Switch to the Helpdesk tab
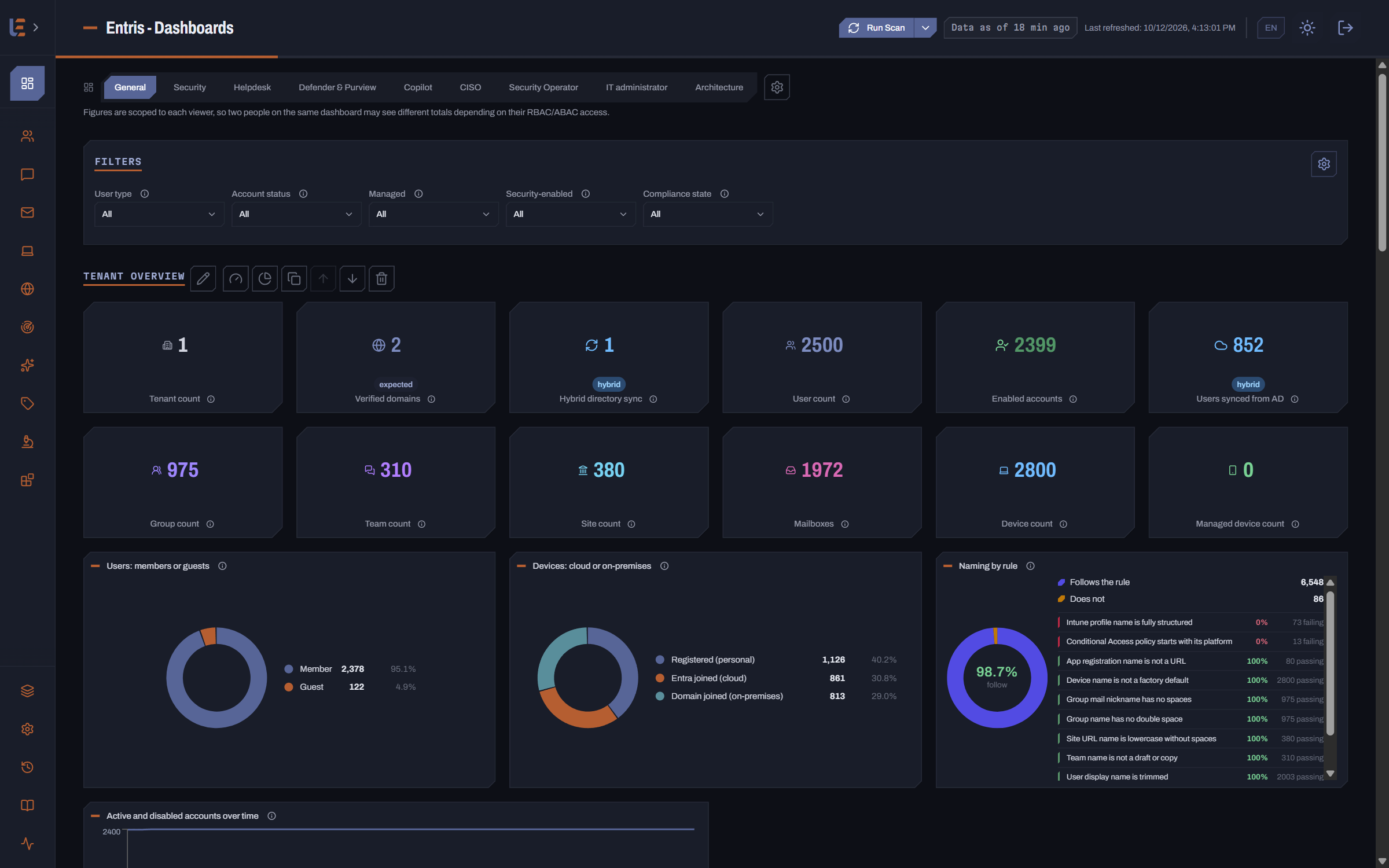 [x=252, y=87]
